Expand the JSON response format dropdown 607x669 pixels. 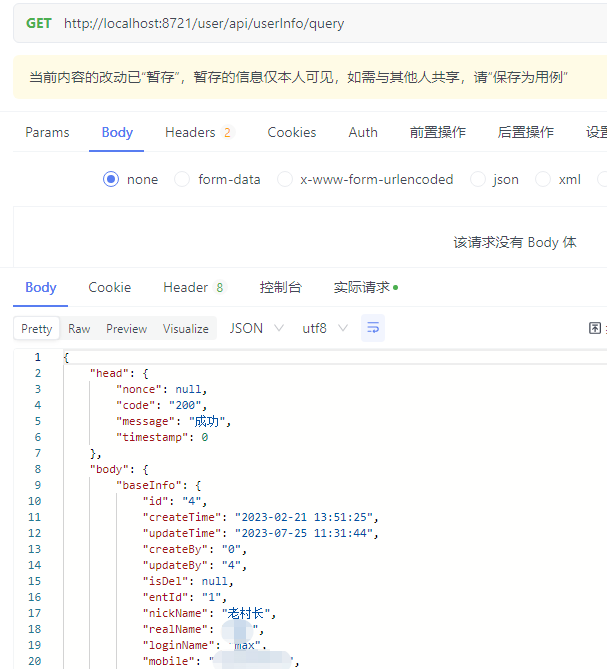tap(256, 328)
